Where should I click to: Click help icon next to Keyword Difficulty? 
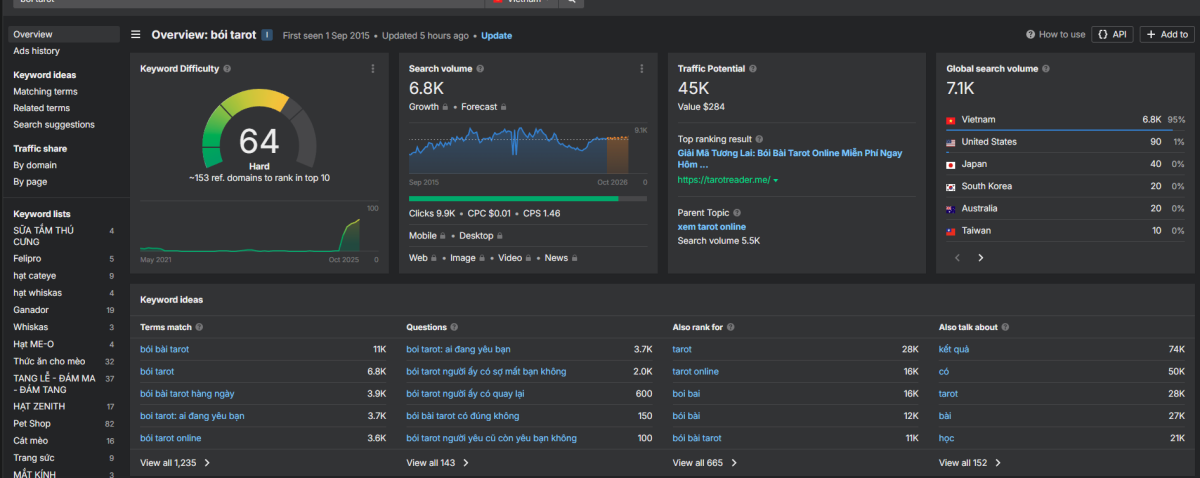[x=227, y=69]
